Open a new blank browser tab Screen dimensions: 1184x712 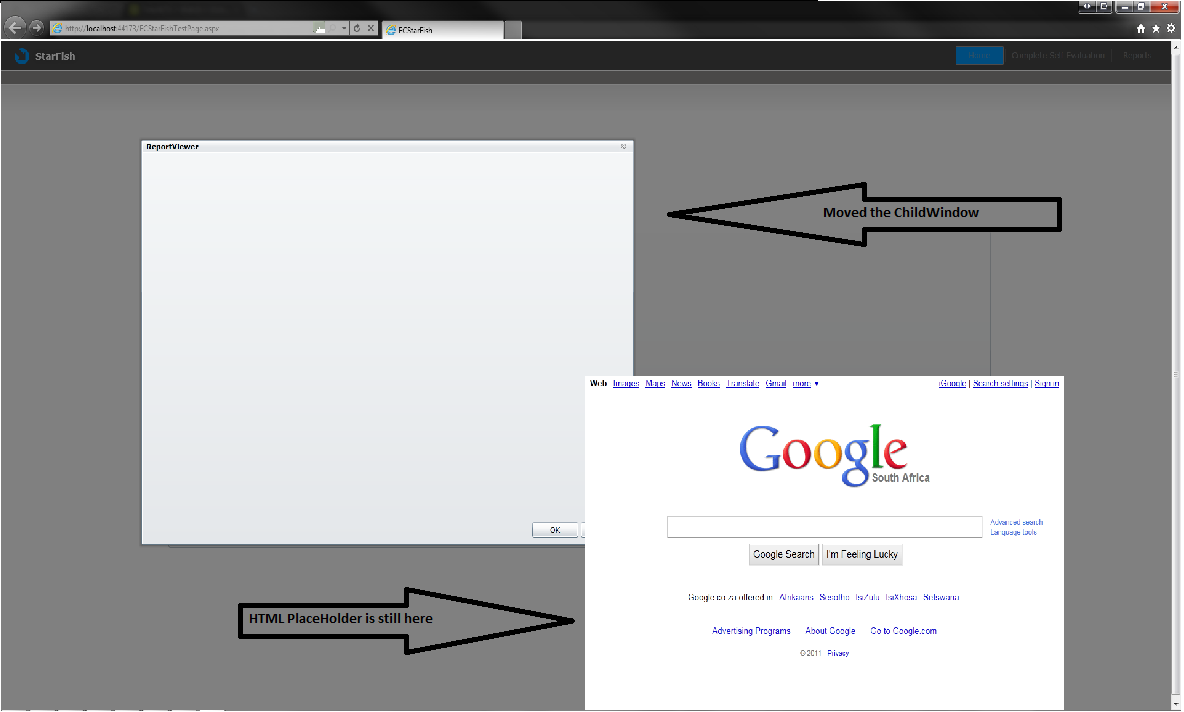pyautogui.click(x=513, y=29)
